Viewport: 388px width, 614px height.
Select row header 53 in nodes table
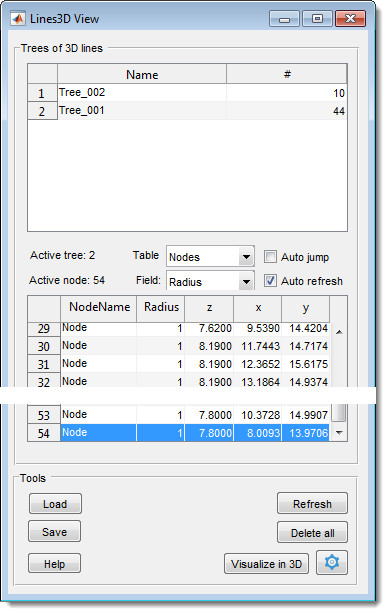click(x=44, y=415)
